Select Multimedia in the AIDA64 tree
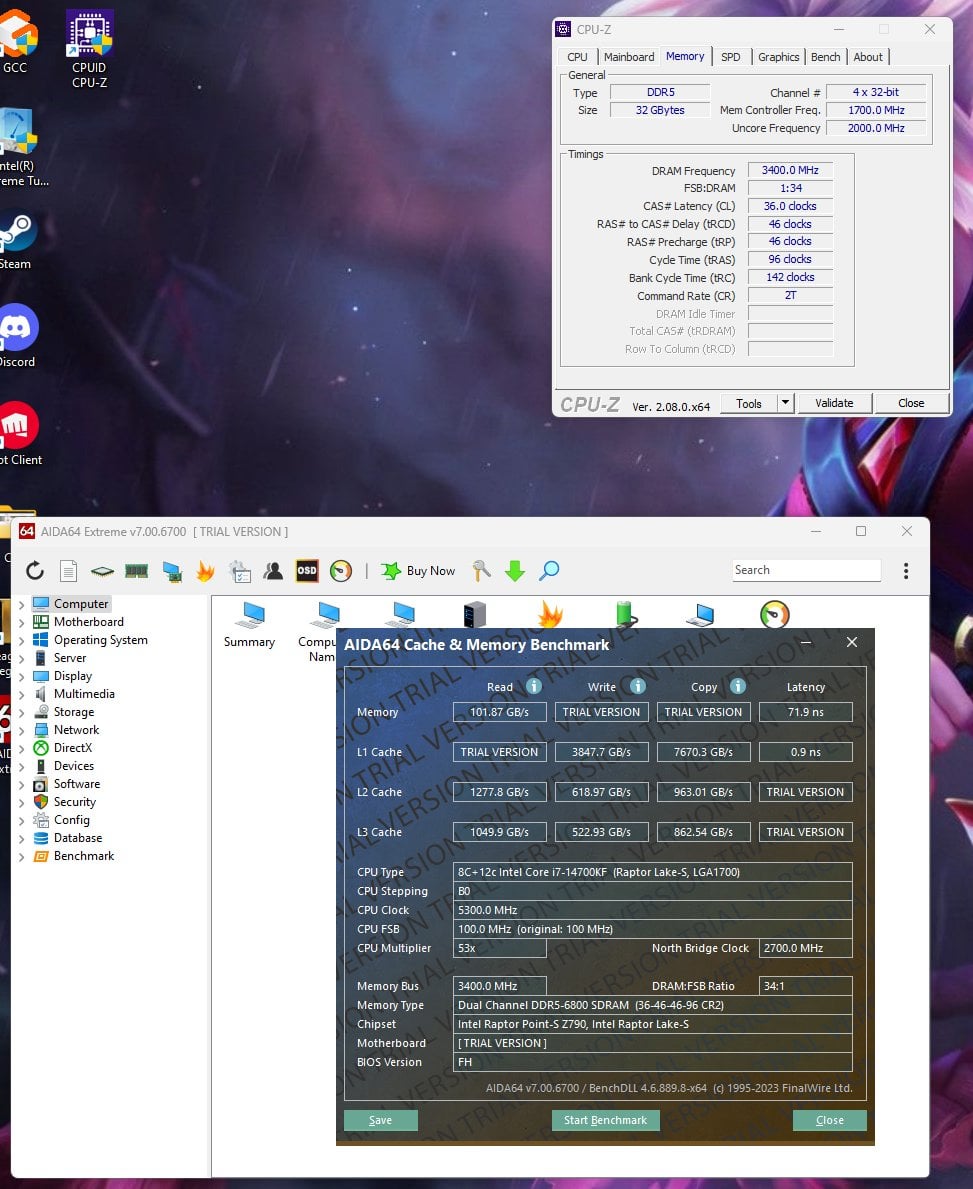Screen dimensions: 973x1189 84,694
